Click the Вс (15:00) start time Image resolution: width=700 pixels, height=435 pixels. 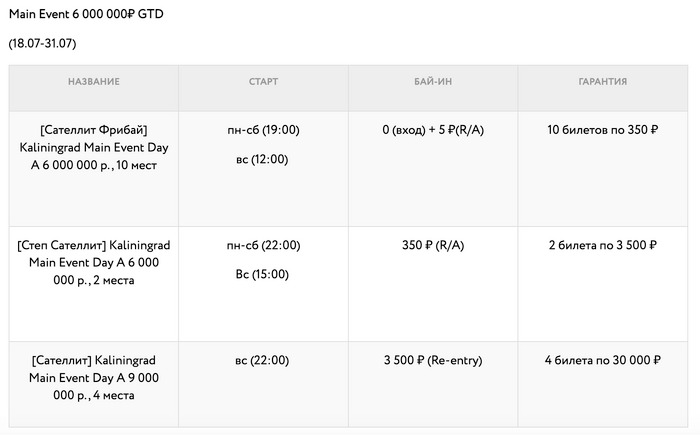tap(263, 274)
